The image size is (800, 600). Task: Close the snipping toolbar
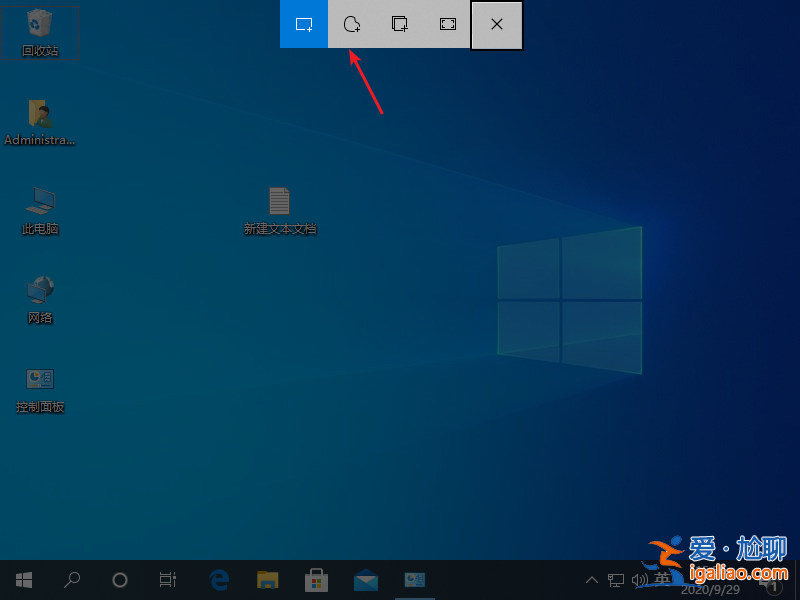tap(496, 25)
